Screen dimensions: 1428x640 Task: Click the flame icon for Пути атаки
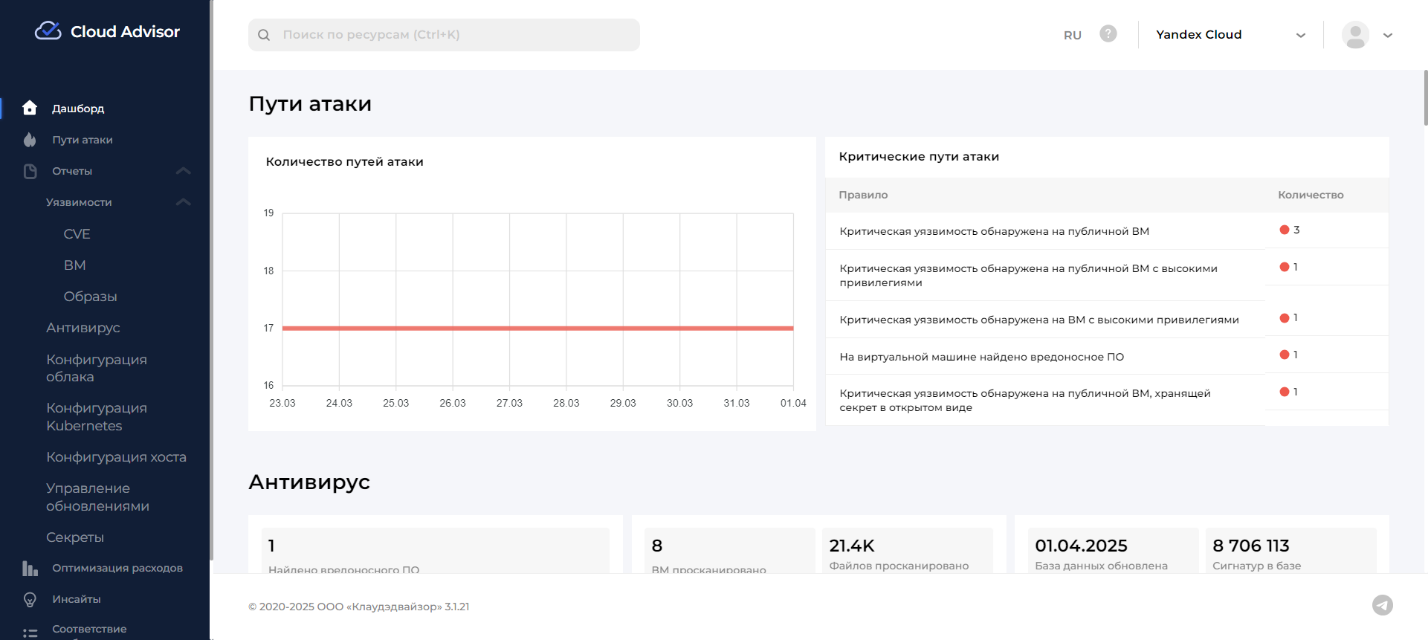[30, 140]
